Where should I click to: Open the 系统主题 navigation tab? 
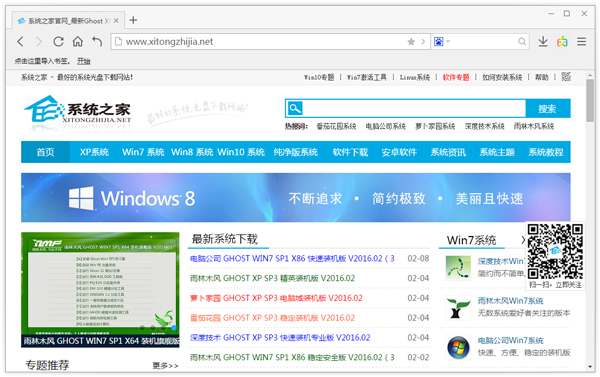pos(497,152)
